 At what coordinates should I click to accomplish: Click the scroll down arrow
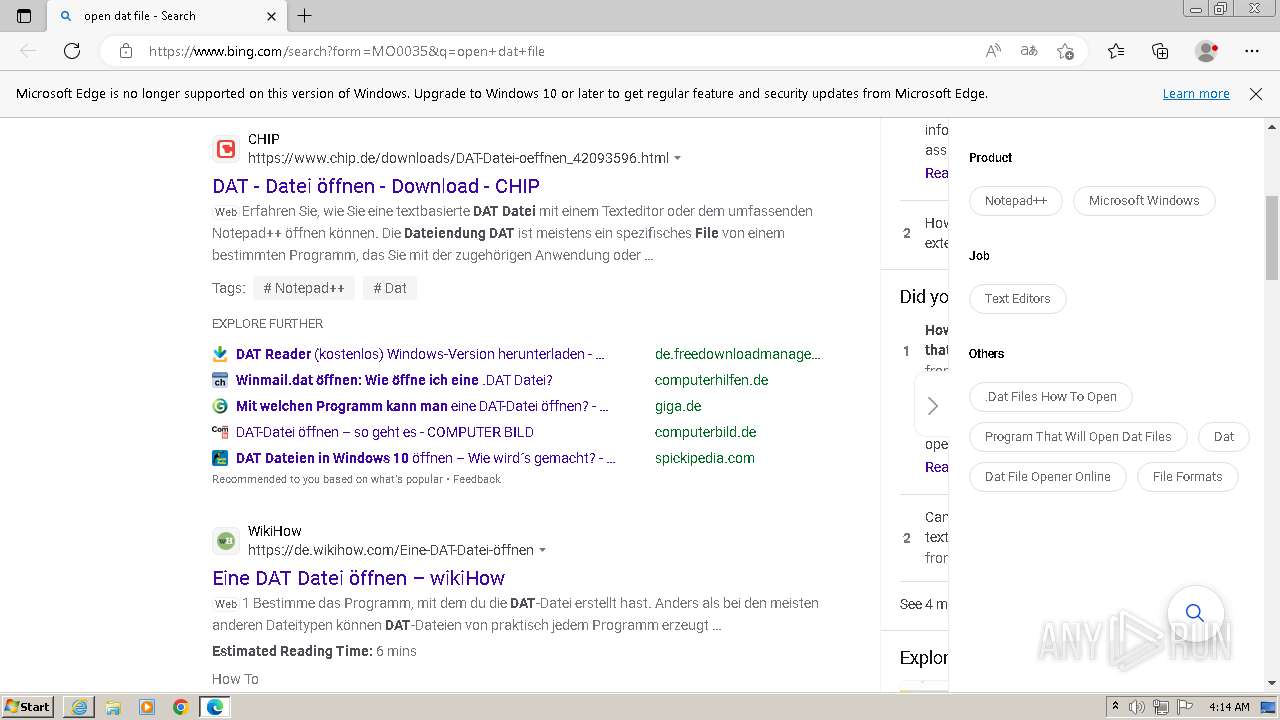pos(1272,683)
